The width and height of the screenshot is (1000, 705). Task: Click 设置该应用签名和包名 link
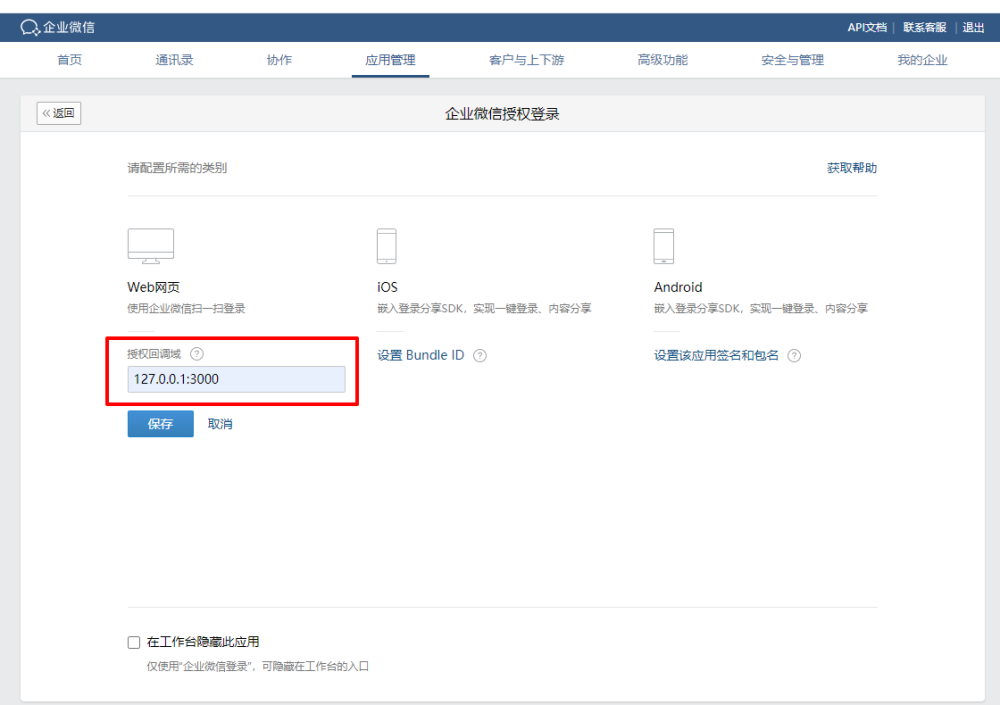(716, 355)
